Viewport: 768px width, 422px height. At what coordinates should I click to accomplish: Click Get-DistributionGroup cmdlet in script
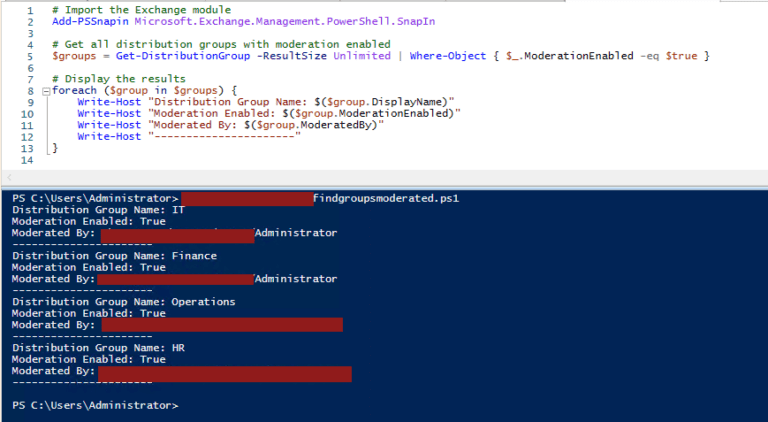coord(183,56)
